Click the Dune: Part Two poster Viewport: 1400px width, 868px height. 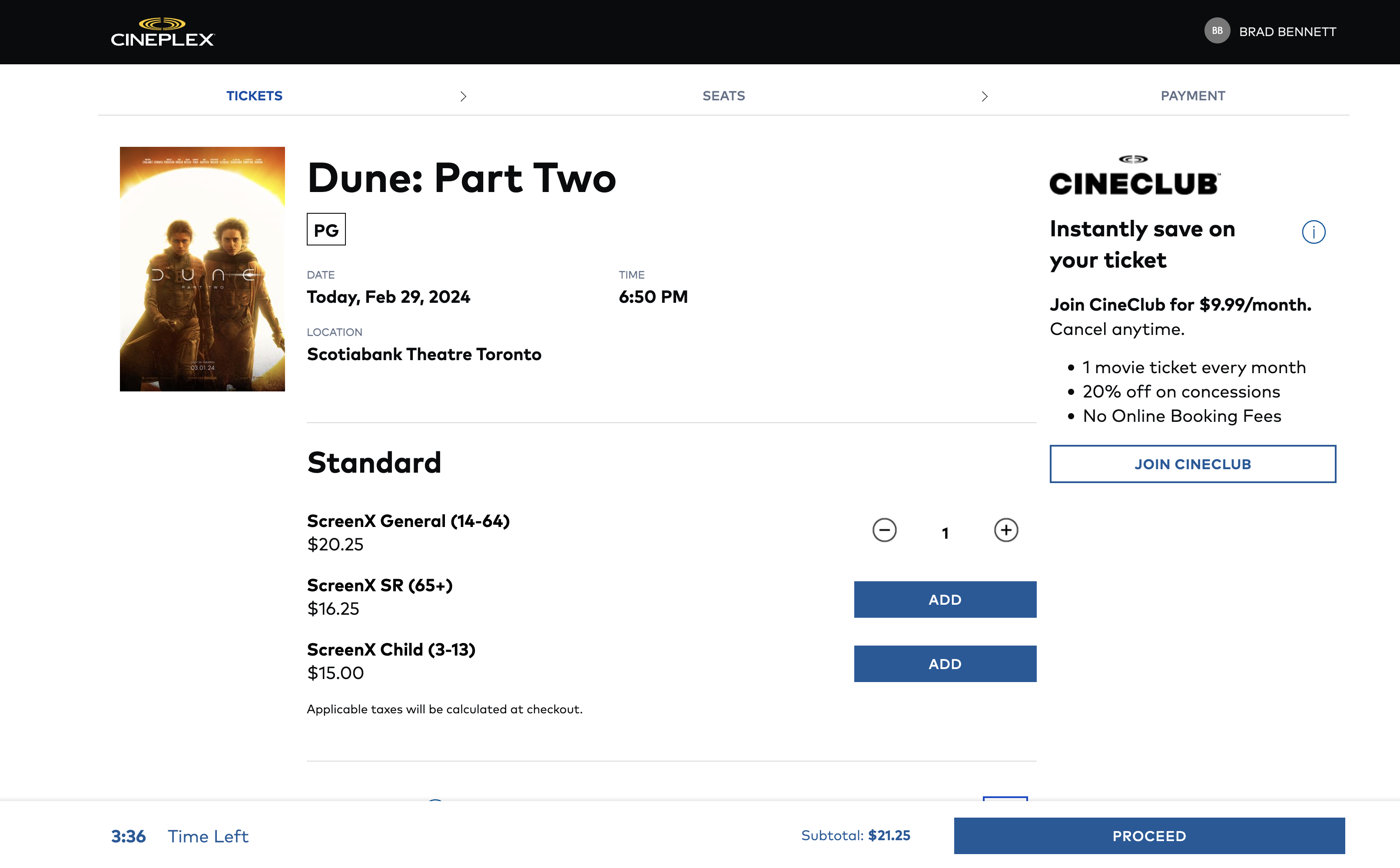coord(202,268)
